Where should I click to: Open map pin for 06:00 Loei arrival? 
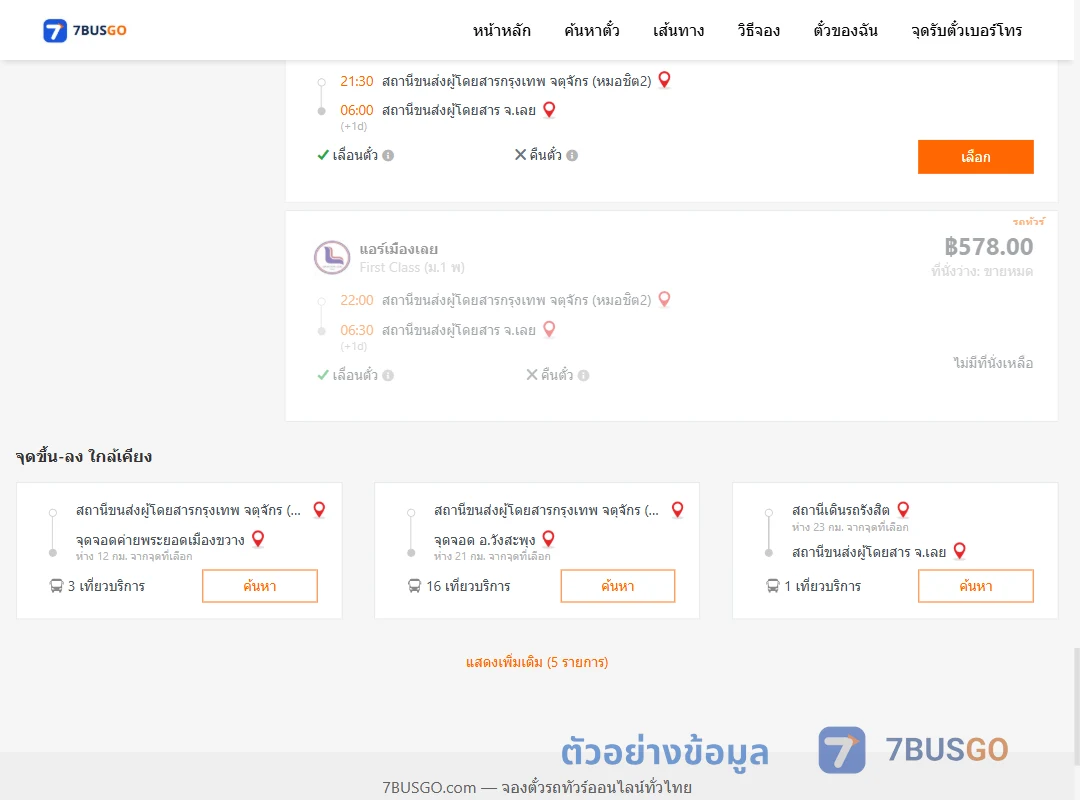click(549, 110)
